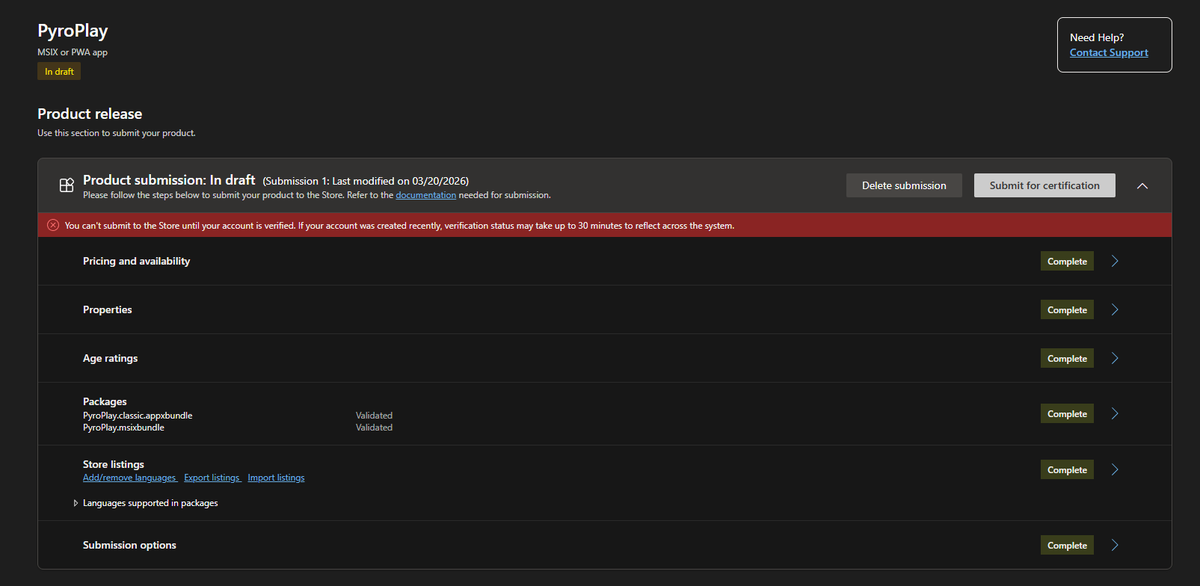1200x586 pixels.
Task: Open Age ratings section arrow
Action: tap(1115, 358)
